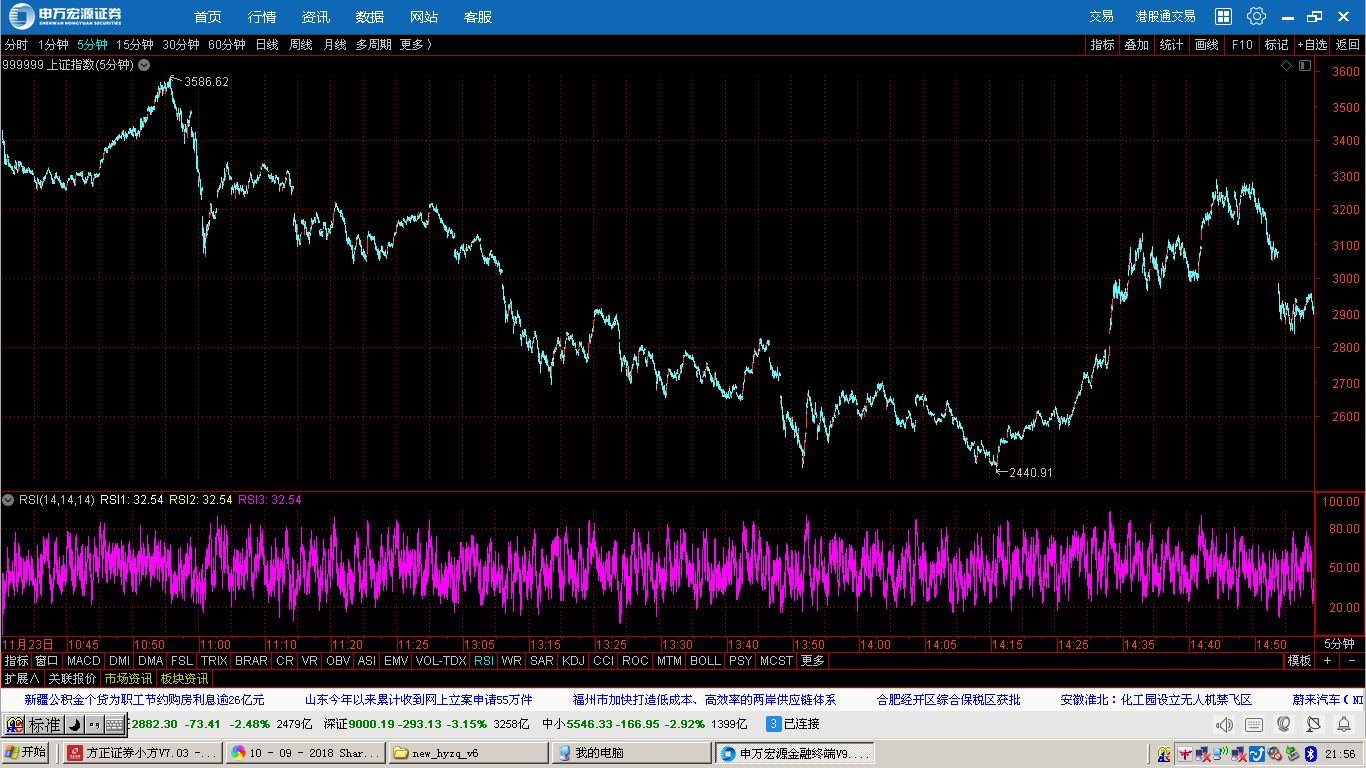Click the 统计 statistics button
Screen dimensions: 1366x768
pos(1171,45)
